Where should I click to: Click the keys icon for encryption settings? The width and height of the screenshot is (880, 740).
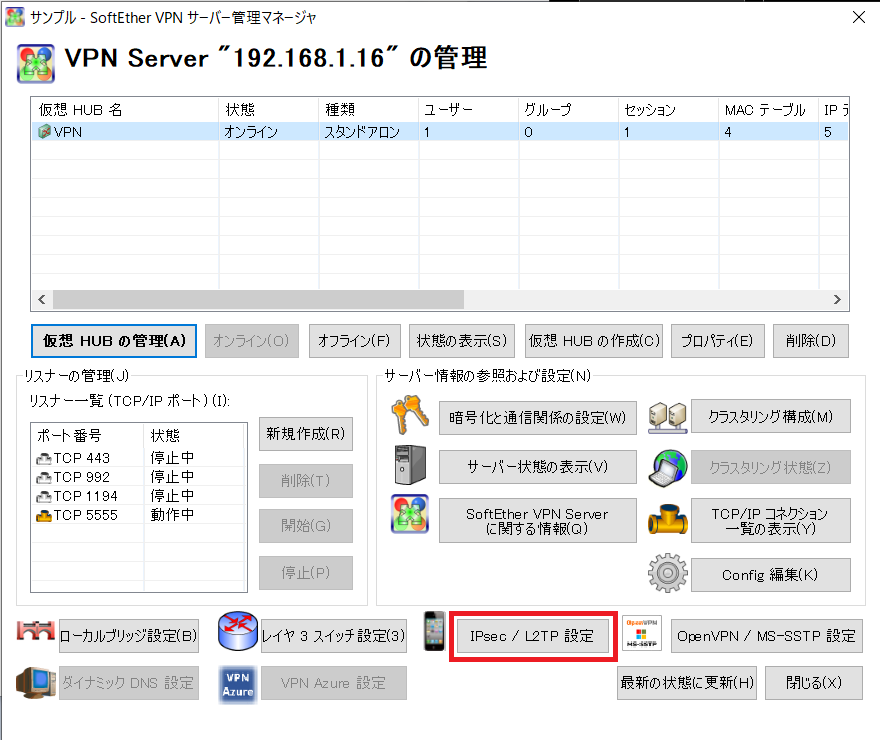410,415
